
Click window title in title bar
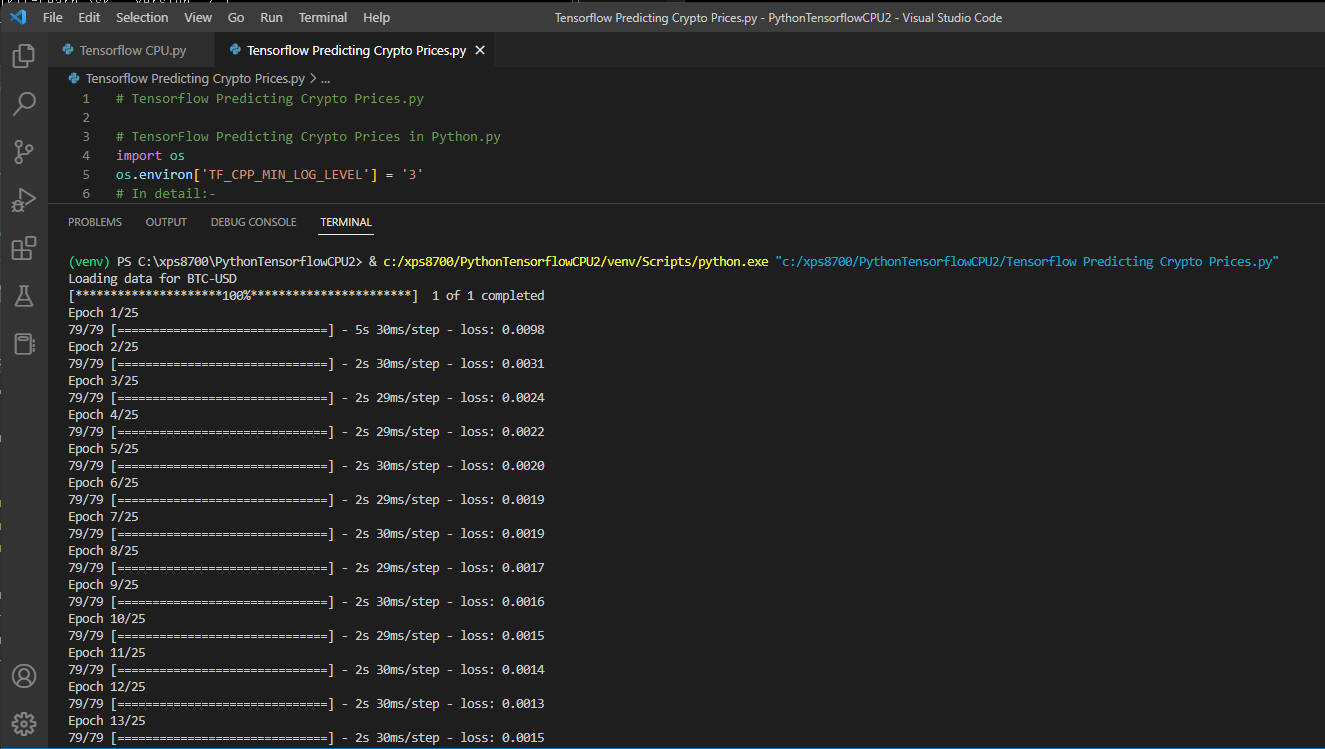pyautogui.click(x=778, y=18)
